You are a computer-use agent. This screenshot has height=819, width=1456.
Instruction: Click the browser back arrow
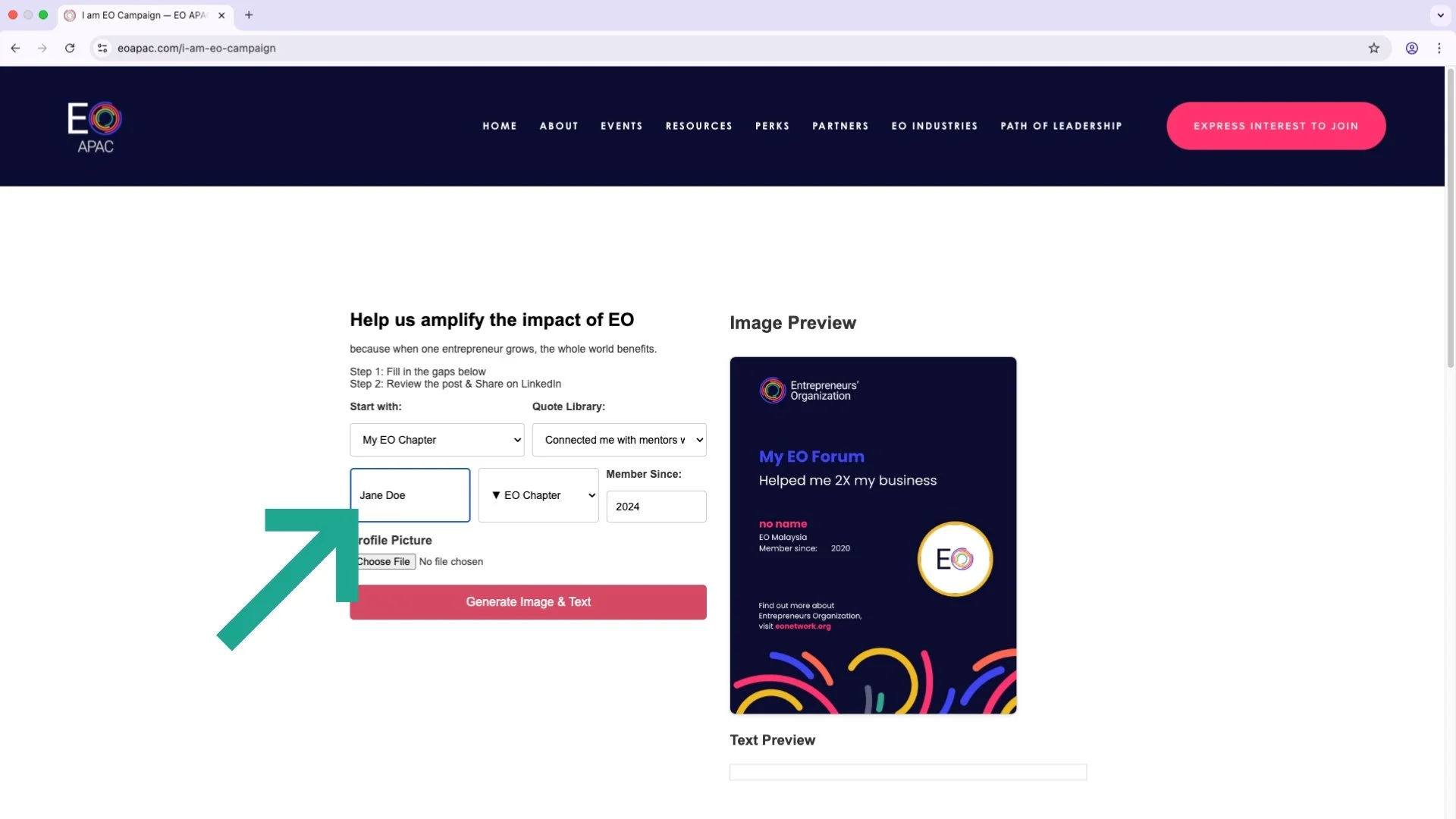click(15, 48)
